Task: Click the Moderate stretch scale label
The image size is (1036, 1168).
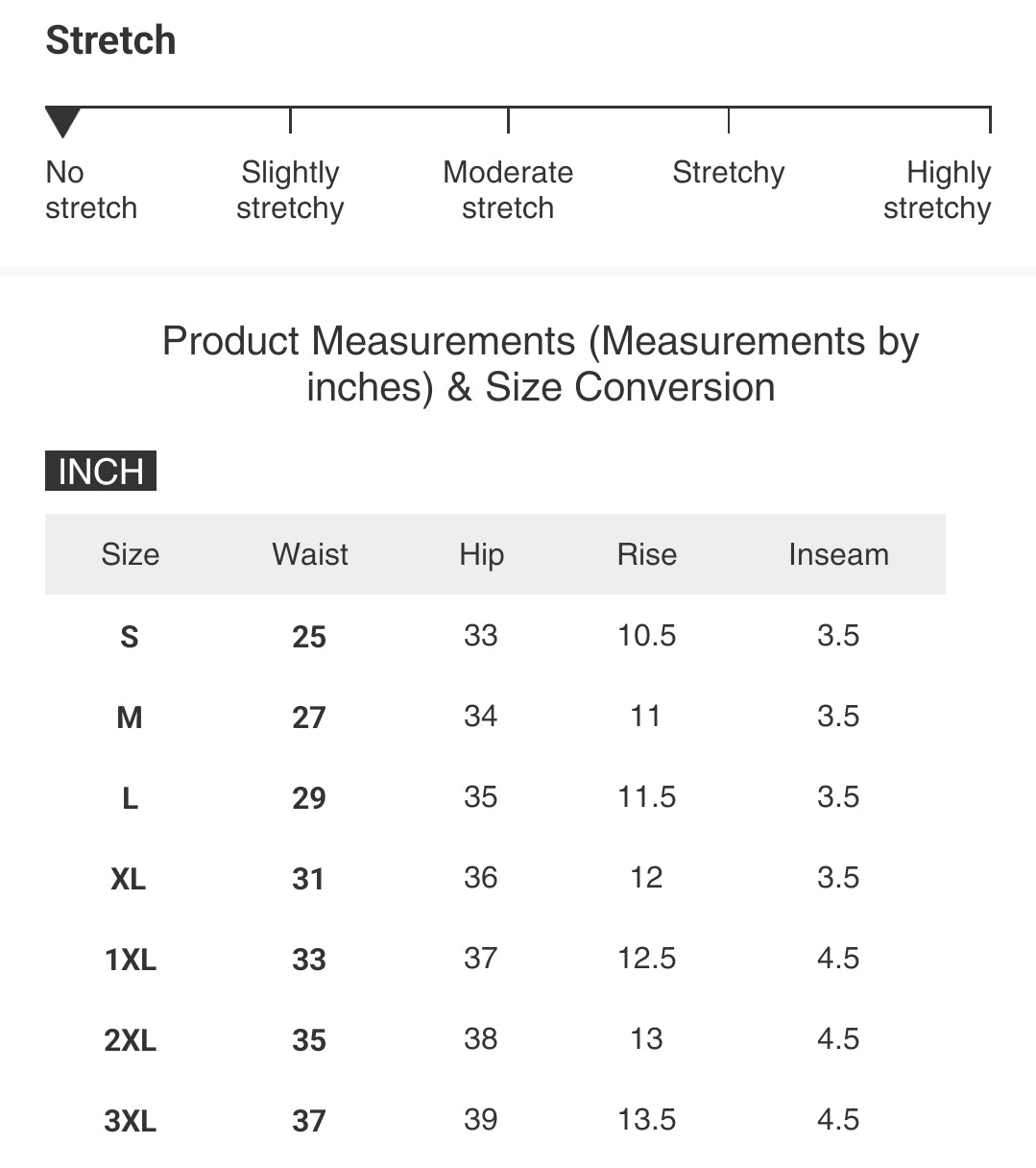Action: [508, 190]
